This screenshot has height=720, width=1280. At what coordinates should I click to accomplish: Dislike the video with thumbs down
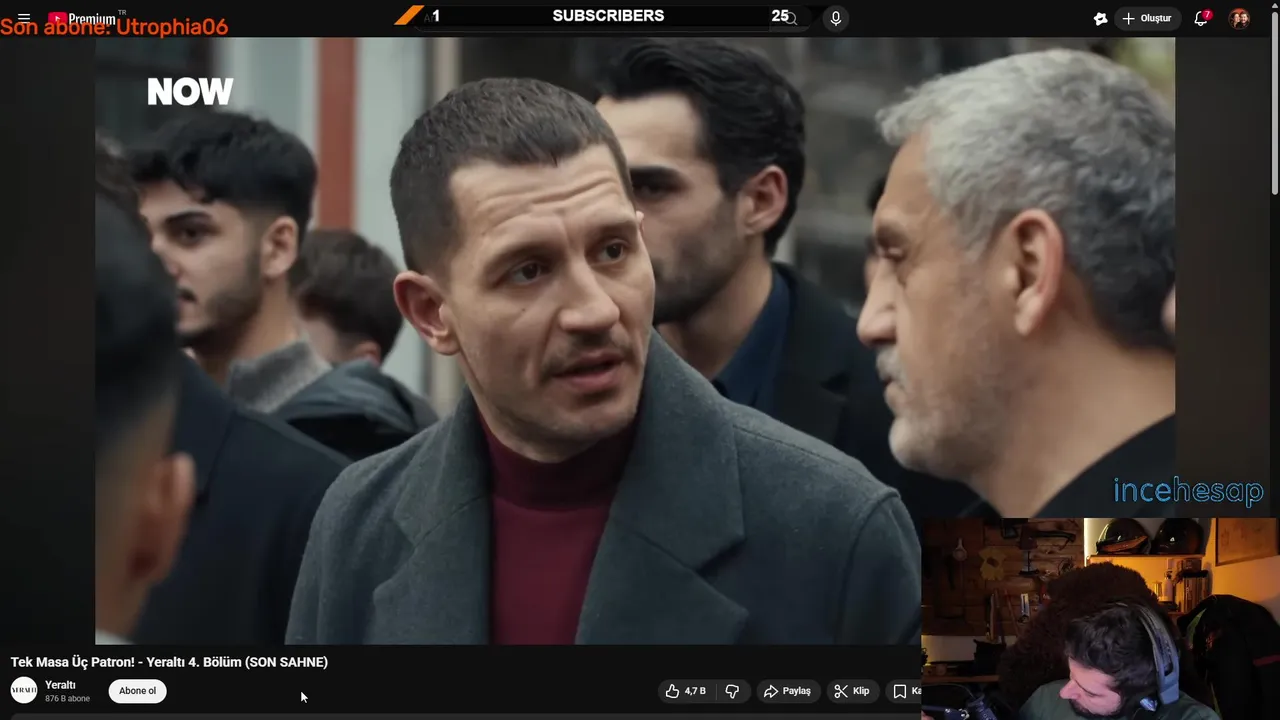tap(732, 691)
